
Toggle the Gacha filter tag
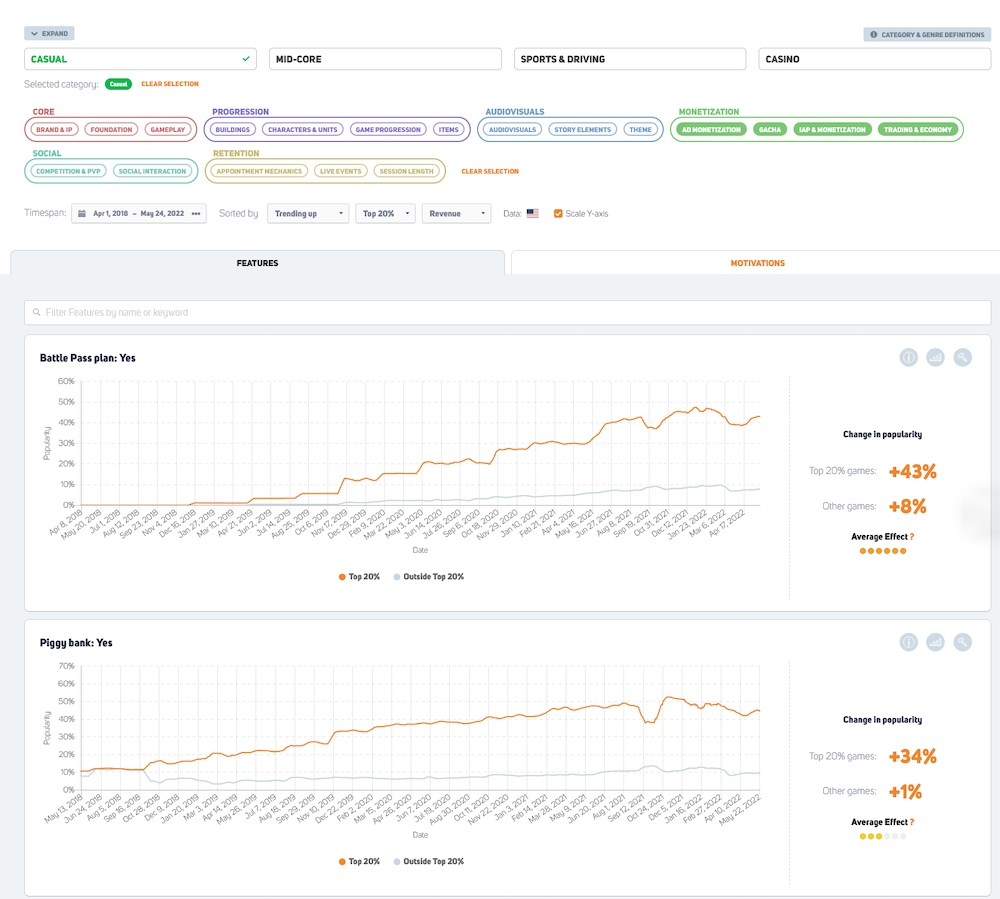(770, 129)
